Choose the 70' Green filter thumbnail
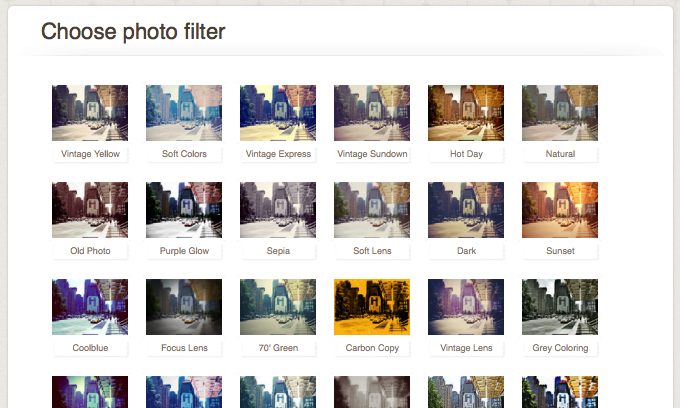Screen dimensions: 680x408 [278, 307]
